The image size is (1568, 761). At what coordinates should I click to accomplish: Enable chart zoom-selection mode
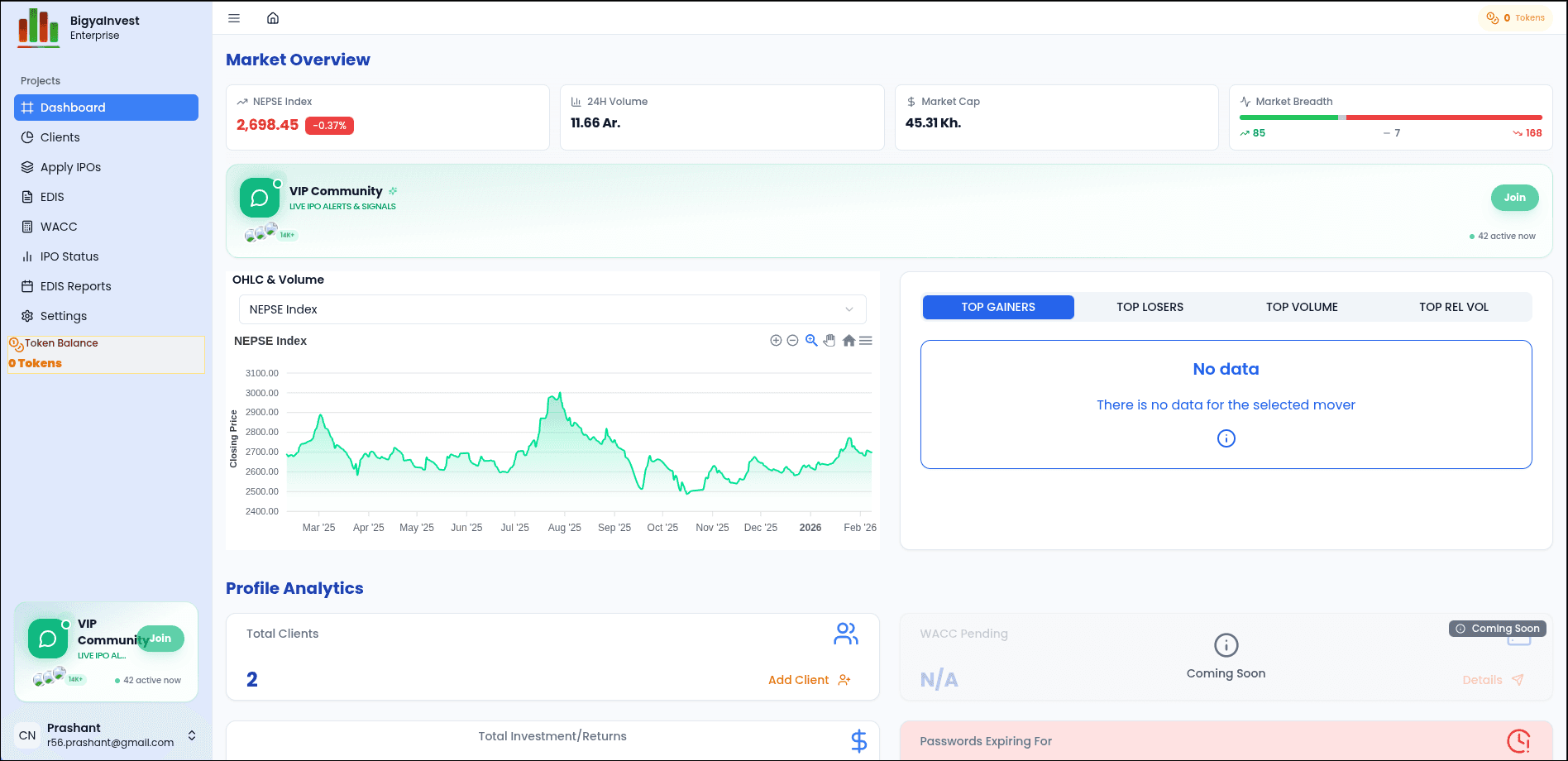(811, 340)
